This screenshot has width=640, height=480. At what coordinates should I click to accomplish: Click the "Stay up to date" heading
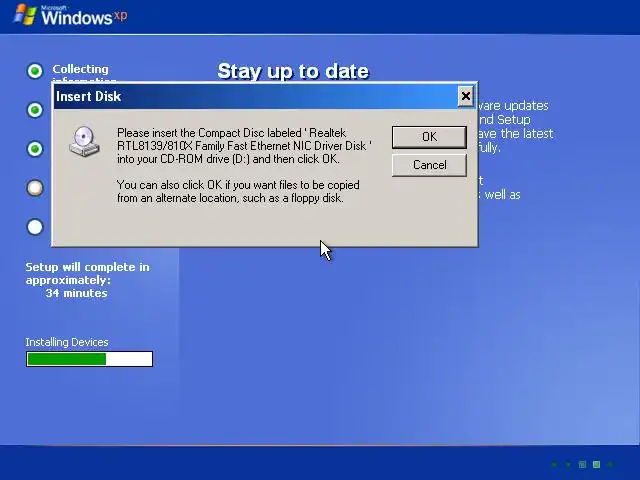[293, 71]
